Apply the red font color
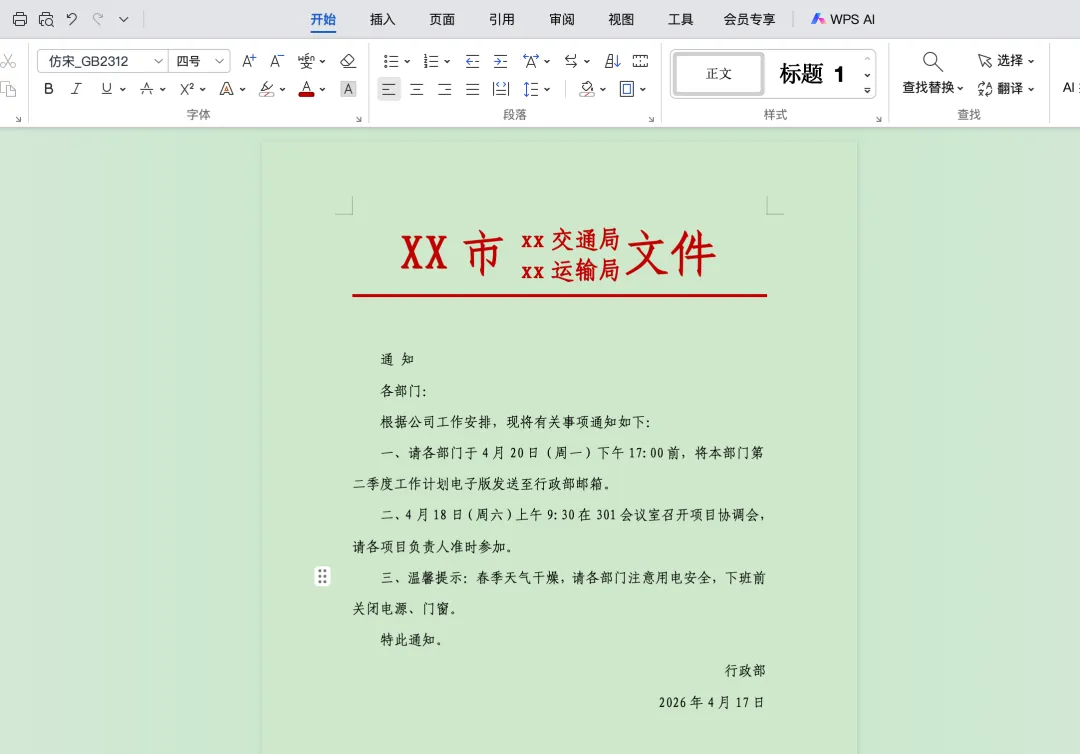This screenshot has height=754, width=1080. (x=307, y=89)
